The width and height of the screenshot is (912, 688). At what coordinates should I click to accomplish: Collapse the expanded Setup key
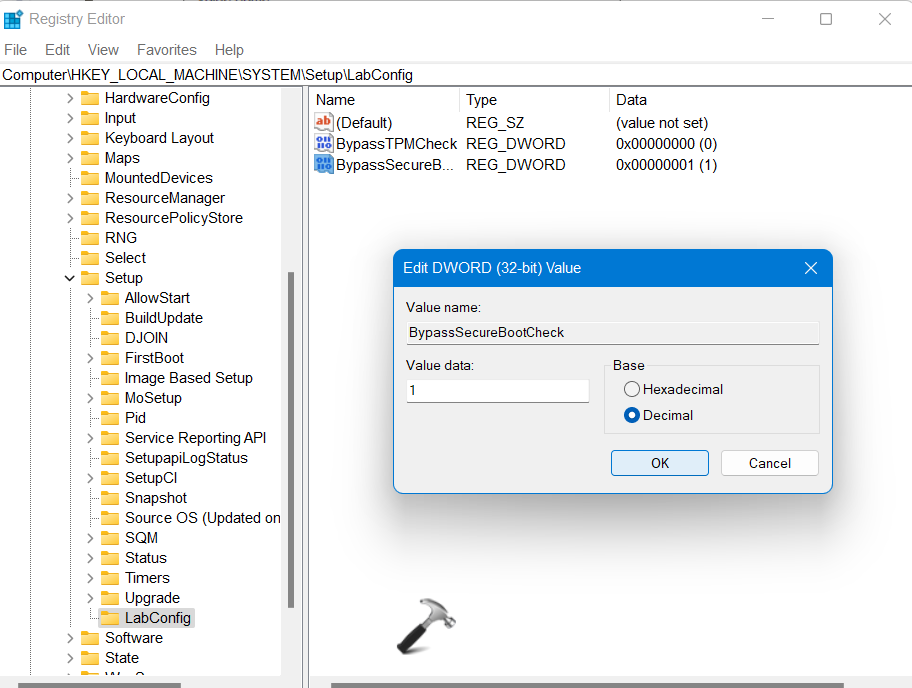pyautogui.click(x=70, y=278)
